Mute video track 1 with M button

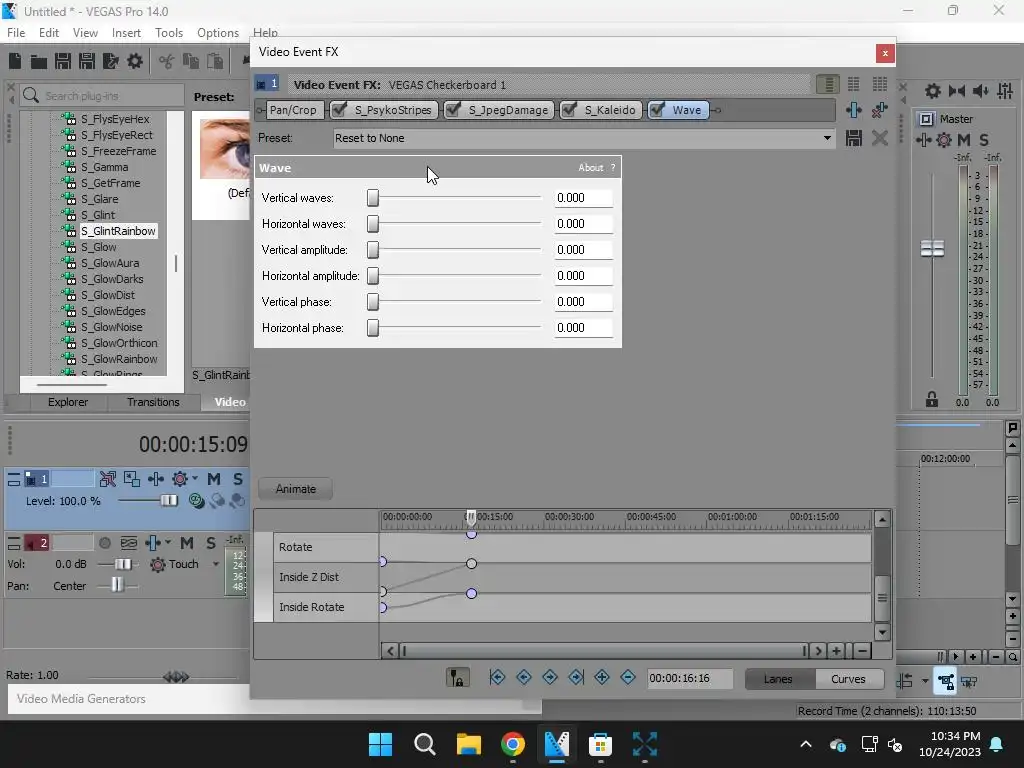tap(214, 479)
